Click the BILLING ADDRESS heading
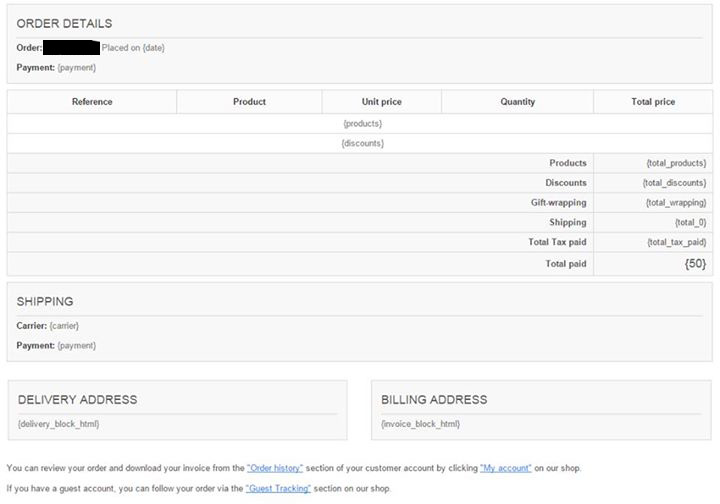This screenshot has width=720, height=504. pos(434,400)
